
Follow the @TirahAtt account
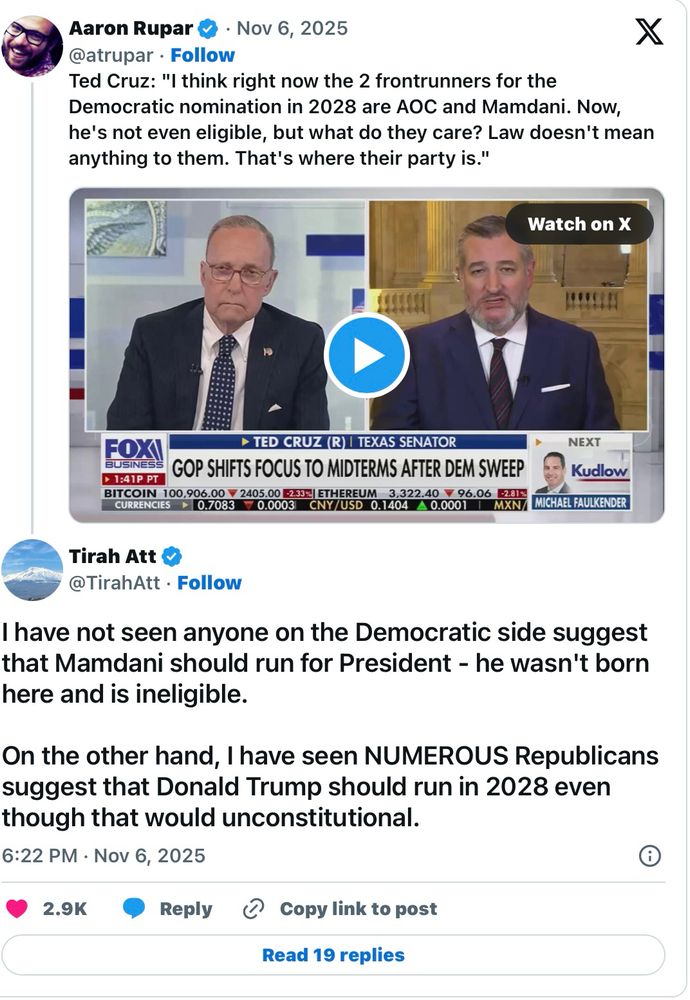tap(209, 583)
